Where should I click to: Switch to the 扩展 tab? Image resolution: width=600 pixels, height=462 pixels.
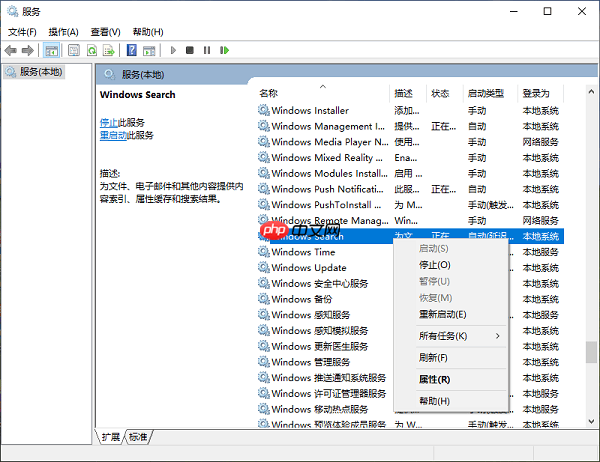(x=111, y=437)
